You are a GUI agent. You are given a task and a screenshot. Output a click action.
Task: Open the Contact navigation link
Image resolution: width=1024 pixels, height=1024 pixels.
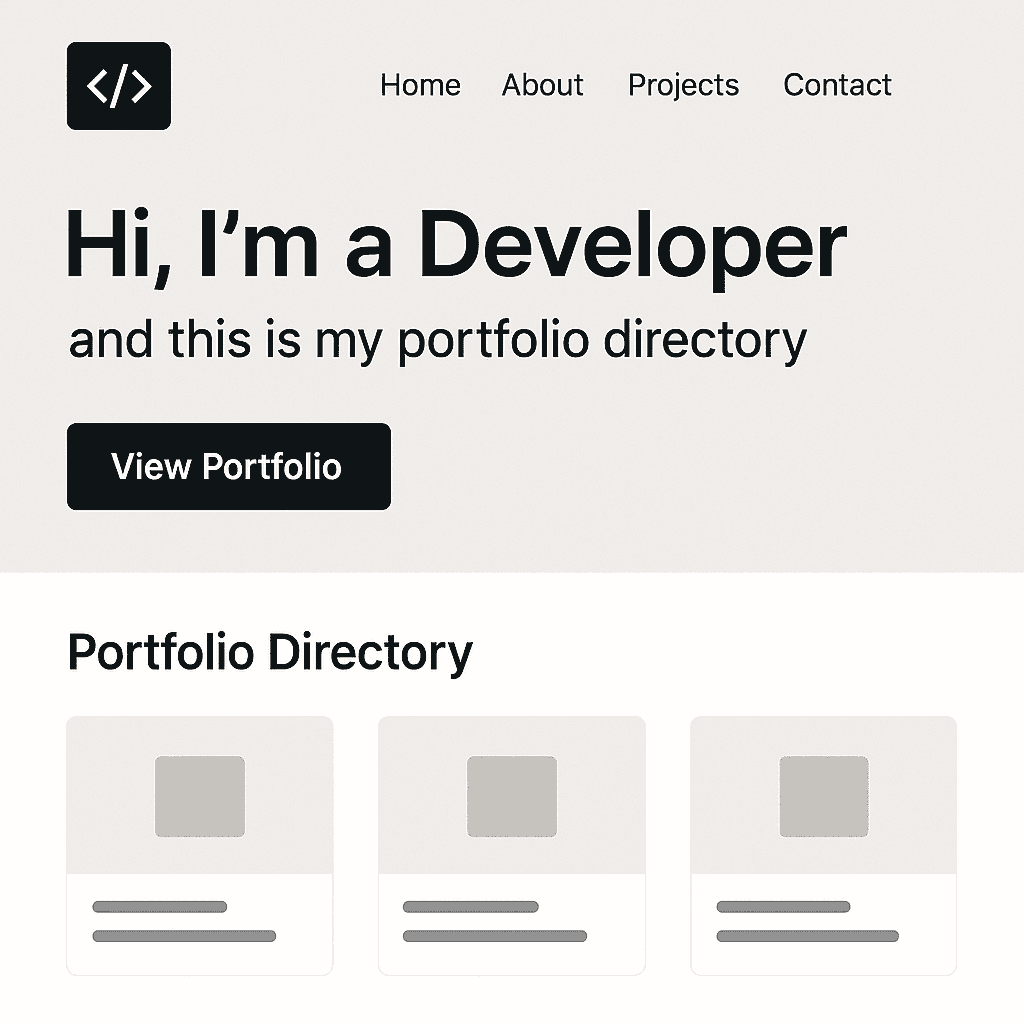tap(837, 86)
